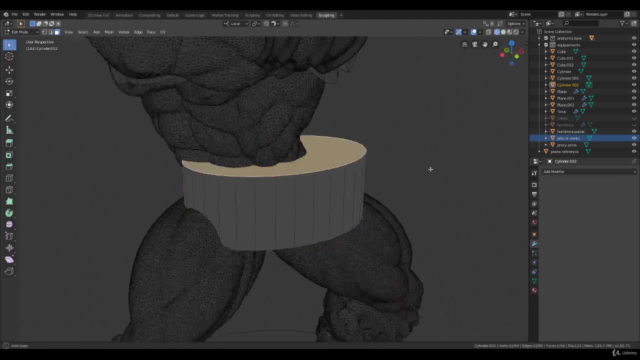Viewport: 640px width, 360px height.
Task: Switch to solid viewport shading
Action: (503, 32)
